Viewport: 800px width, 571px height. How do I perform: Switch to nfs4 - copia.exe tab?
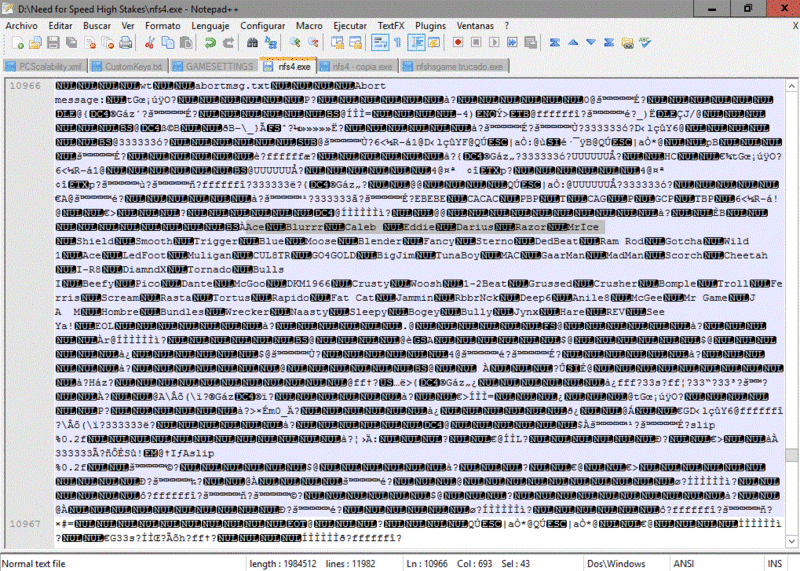point(358,66)
